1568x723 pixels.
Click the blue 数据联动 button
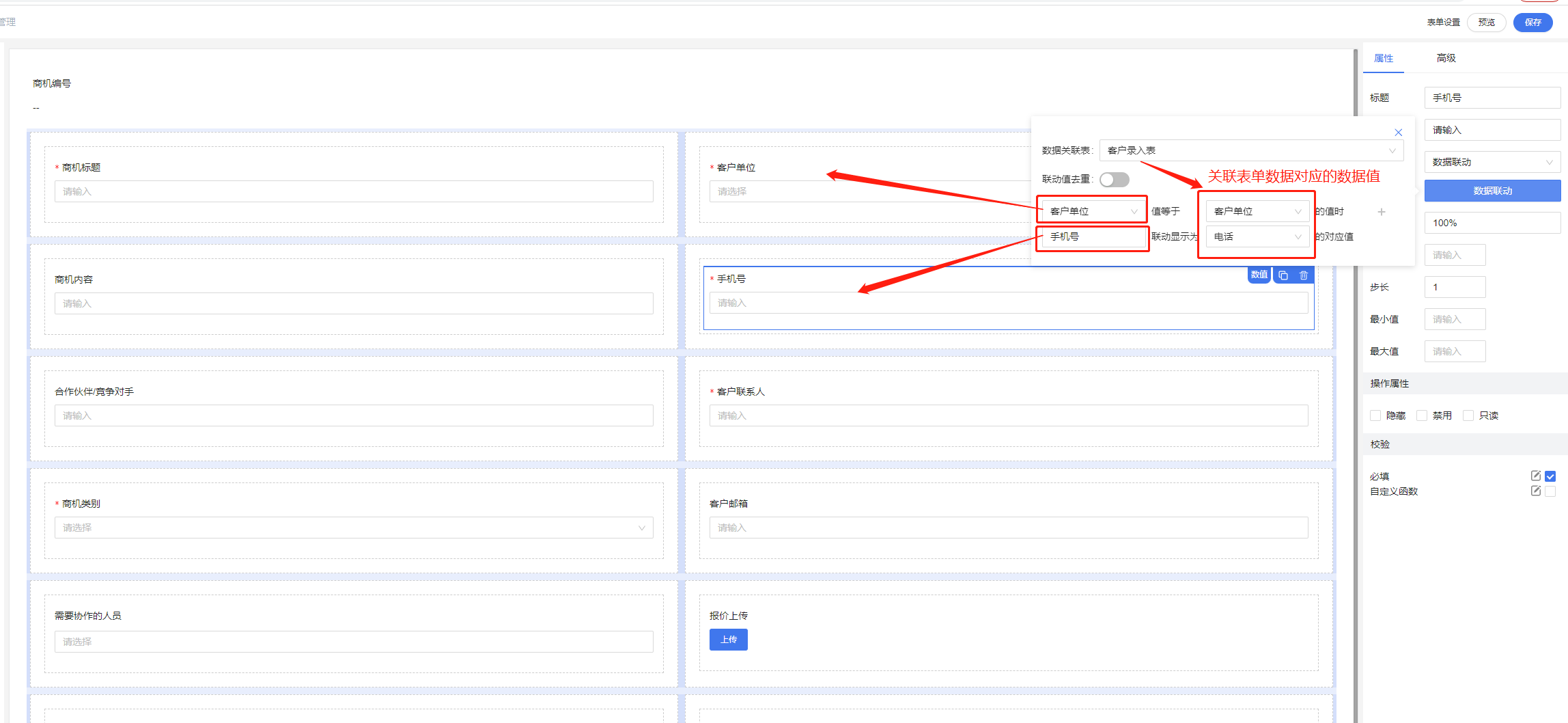coord(1492,191)
